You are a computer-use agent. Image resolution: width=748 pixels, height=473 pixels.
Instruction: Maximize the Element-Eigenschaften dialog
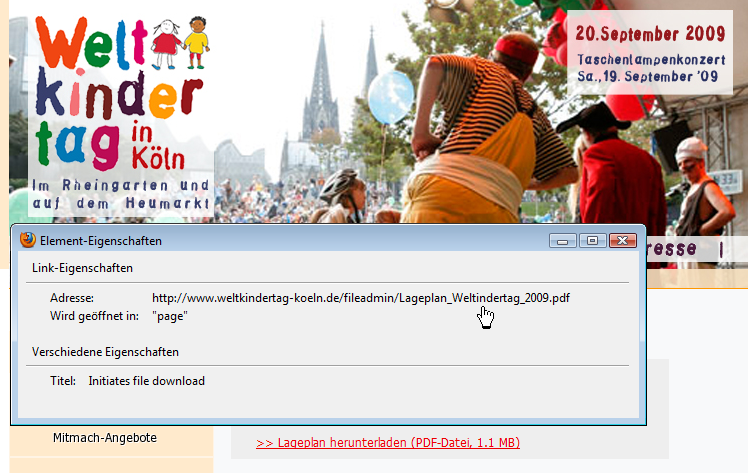[x=592, y=240]
